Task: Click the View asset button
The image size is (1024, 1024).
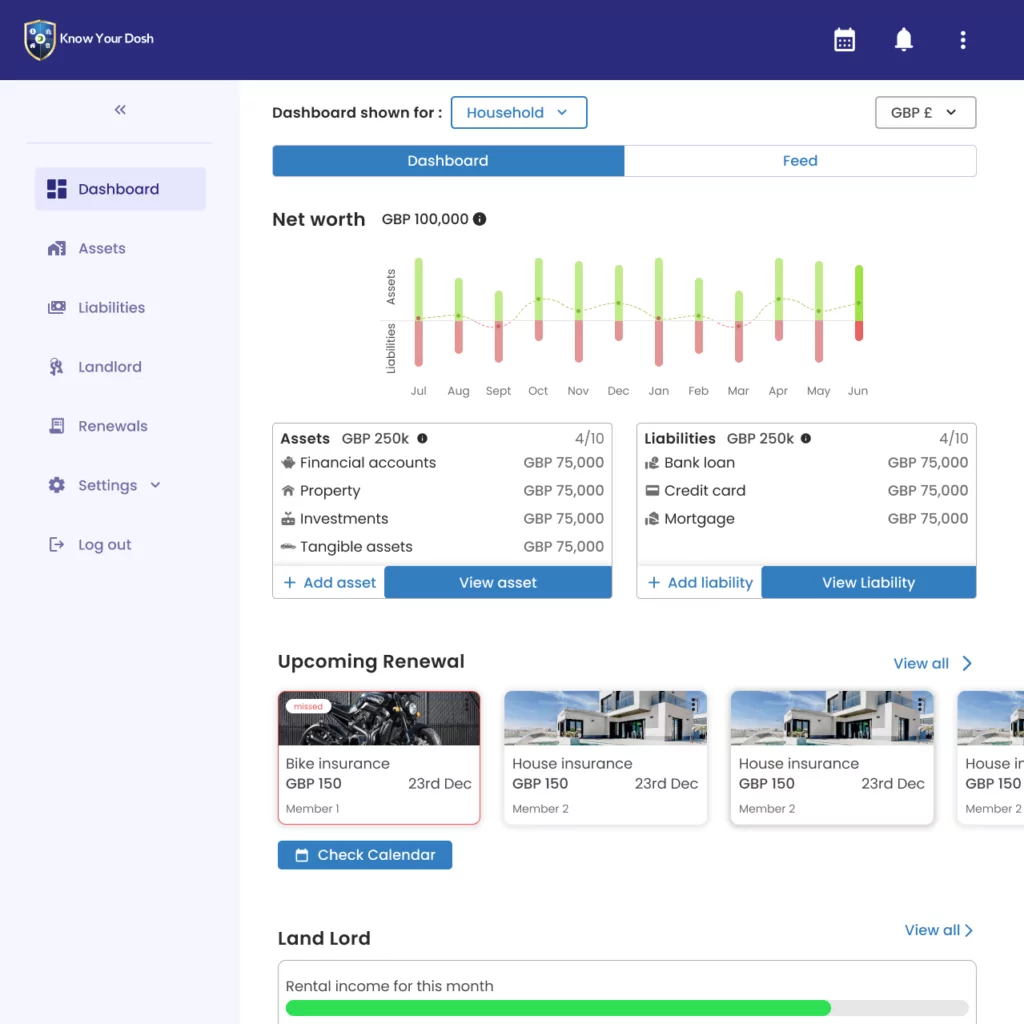Action: pos(498,583)
